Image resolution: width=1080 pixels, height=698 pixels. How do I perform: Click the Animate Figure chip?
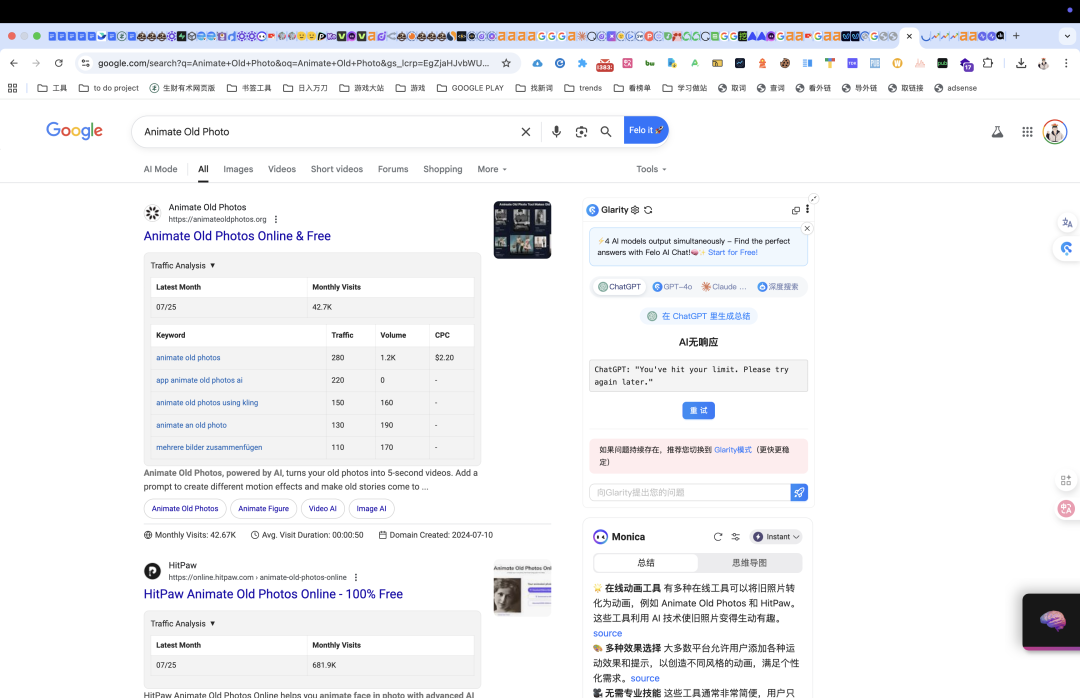click(x=264, y=509)
